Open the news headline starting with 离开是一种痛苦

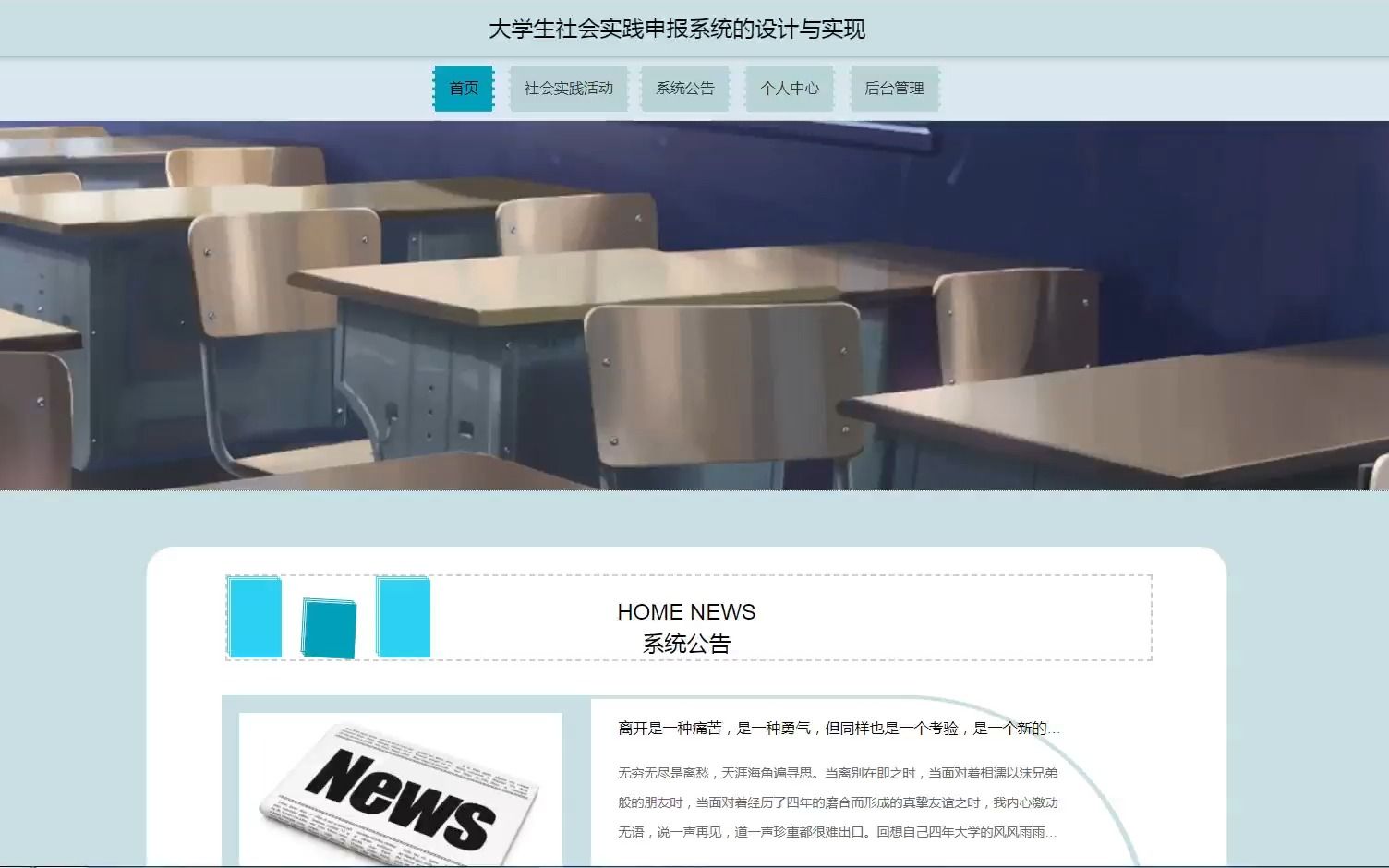click(836, 727)
